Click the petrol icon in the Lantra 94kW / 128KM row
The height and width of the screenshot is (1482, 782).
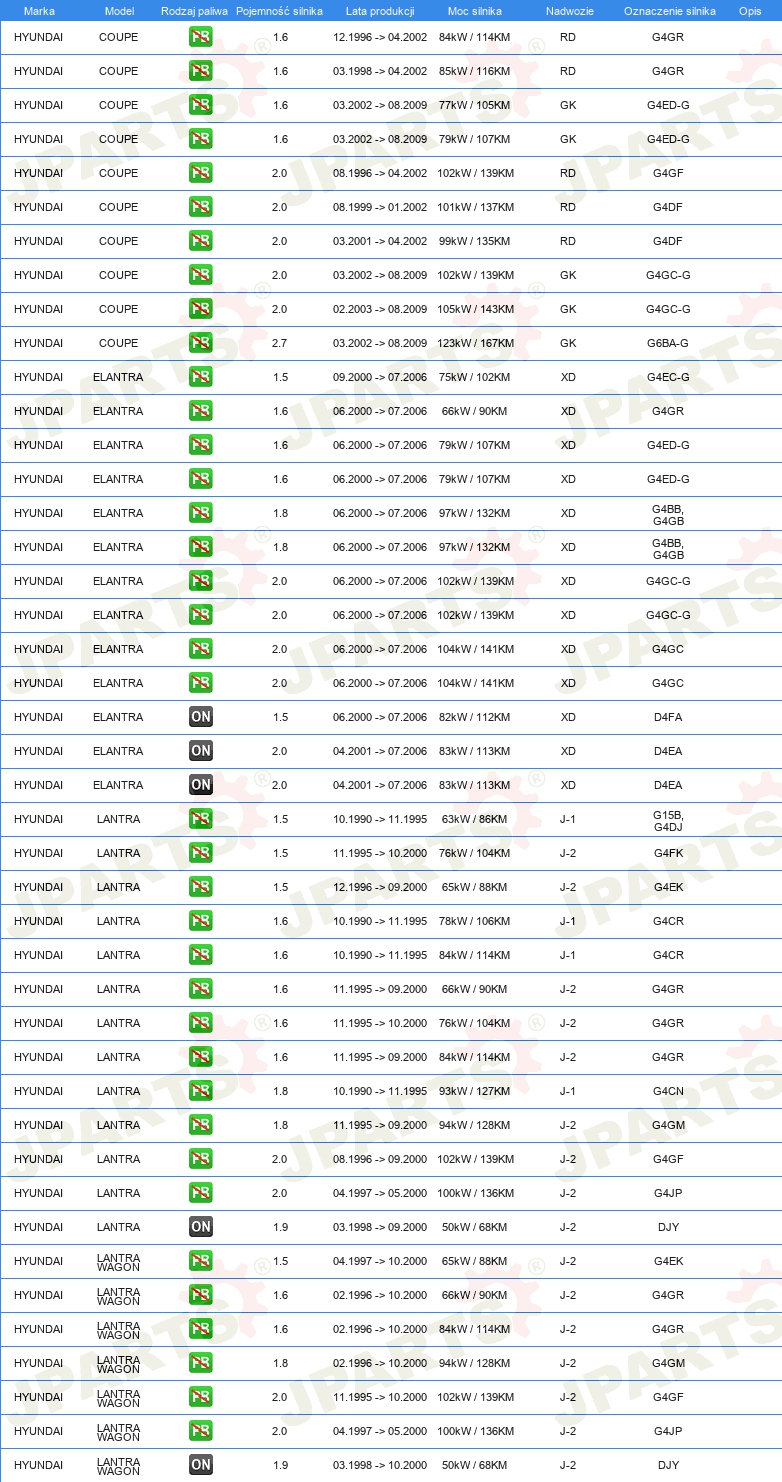[201, 1125]
